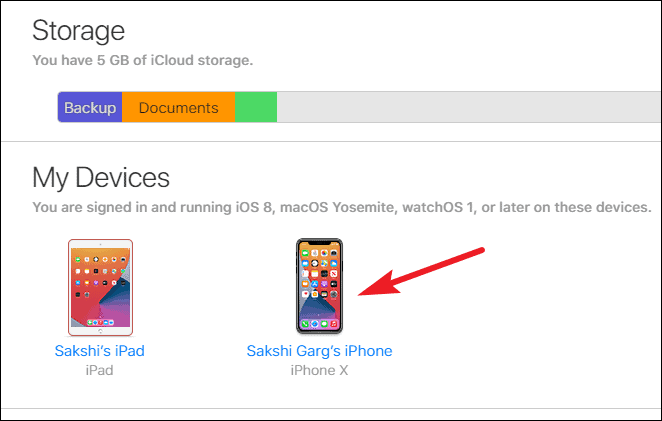This screenshot has height=421, width=662.
Task: Open the Sakshi's iPad link
Action: coord(100,351)
